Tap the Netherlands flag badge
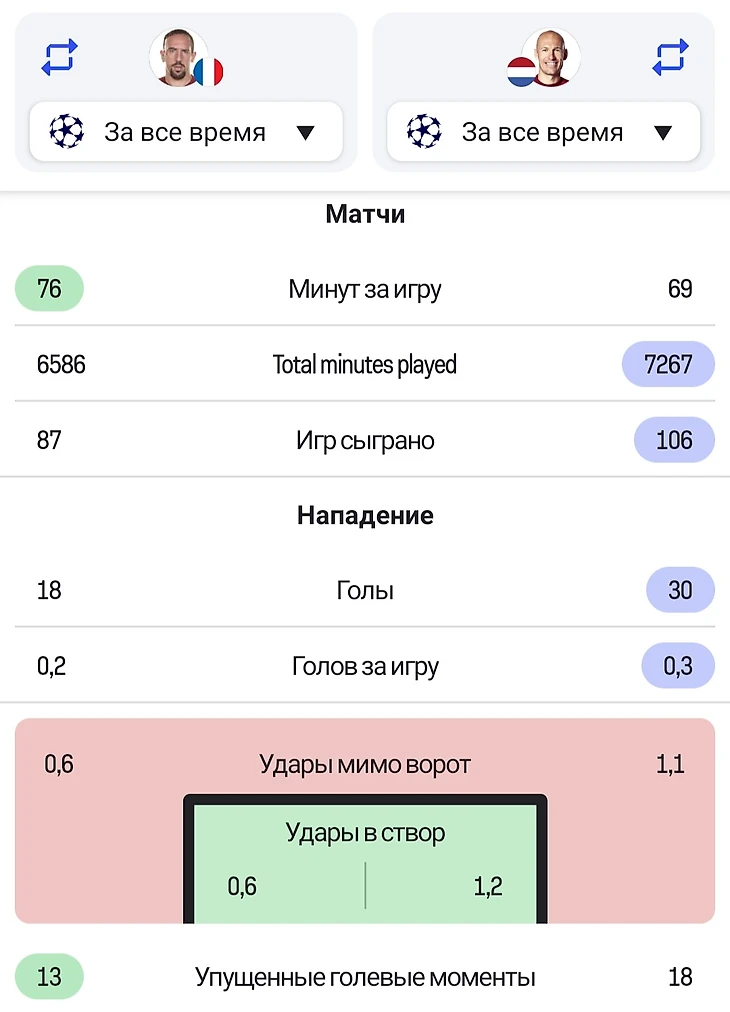This screenshot has height=1012, width=730. pyautogui.click(x=522, y=72)
